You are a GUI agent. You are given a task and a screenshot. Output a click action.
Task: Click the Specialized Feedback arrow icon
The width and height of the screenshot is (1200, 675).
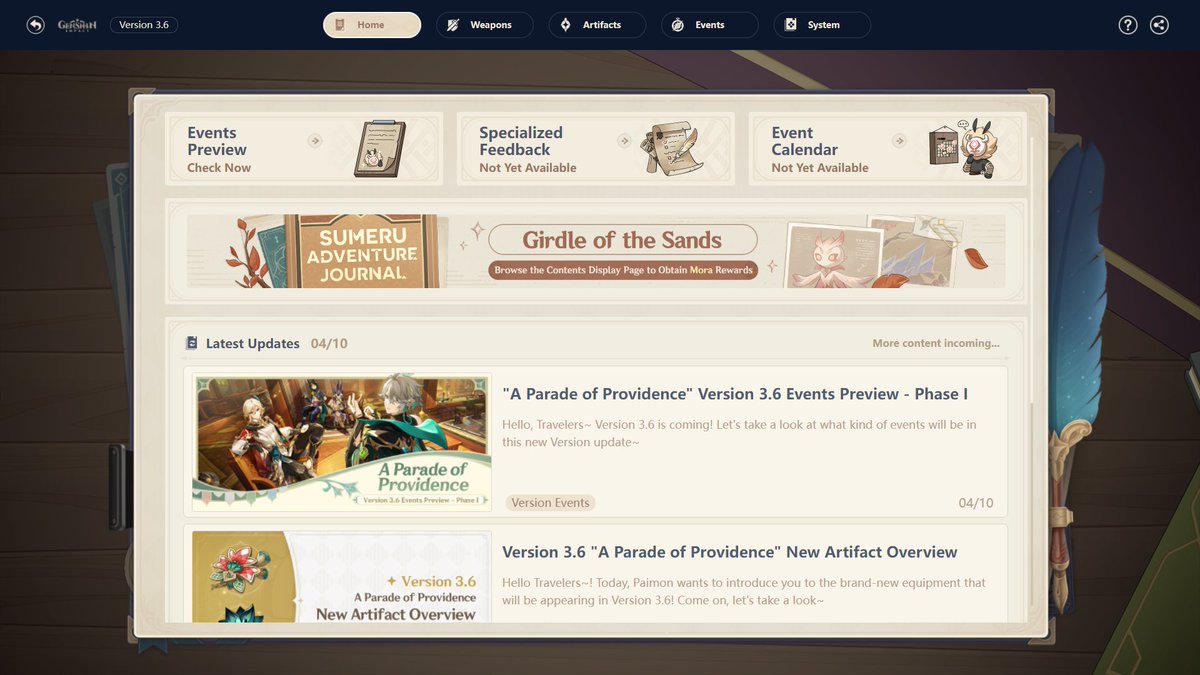(624, 141)
